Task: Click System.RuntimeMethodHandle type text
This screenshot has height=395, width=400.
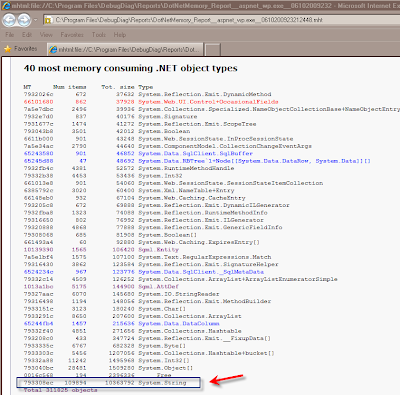Action: (x=186, y=168)
